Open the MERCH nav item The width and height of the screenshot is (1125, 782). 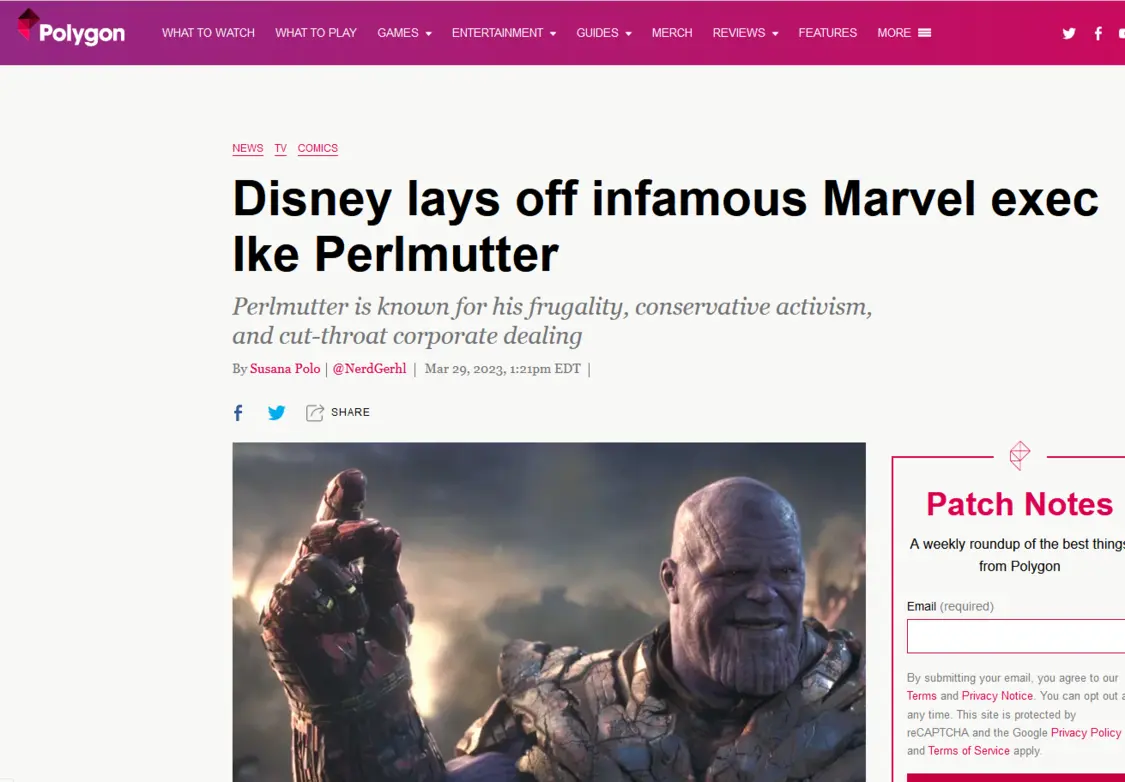click(672, 33)
